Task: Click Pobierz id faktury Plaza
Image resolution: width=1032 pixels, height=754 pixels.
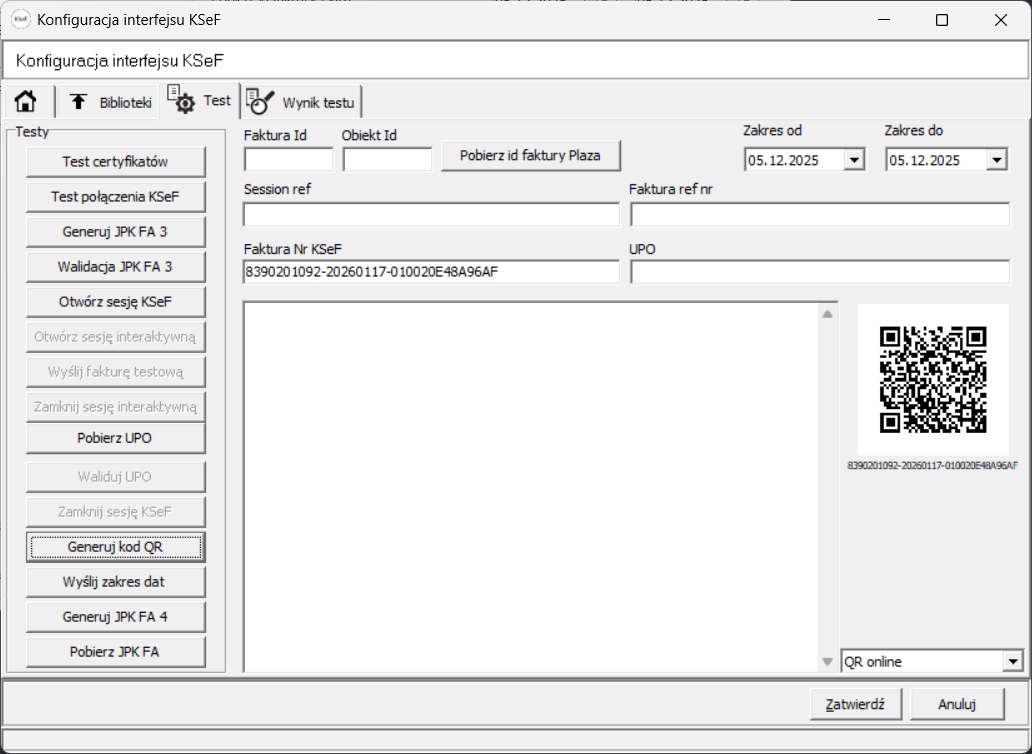Action: (x=530, y=156)
